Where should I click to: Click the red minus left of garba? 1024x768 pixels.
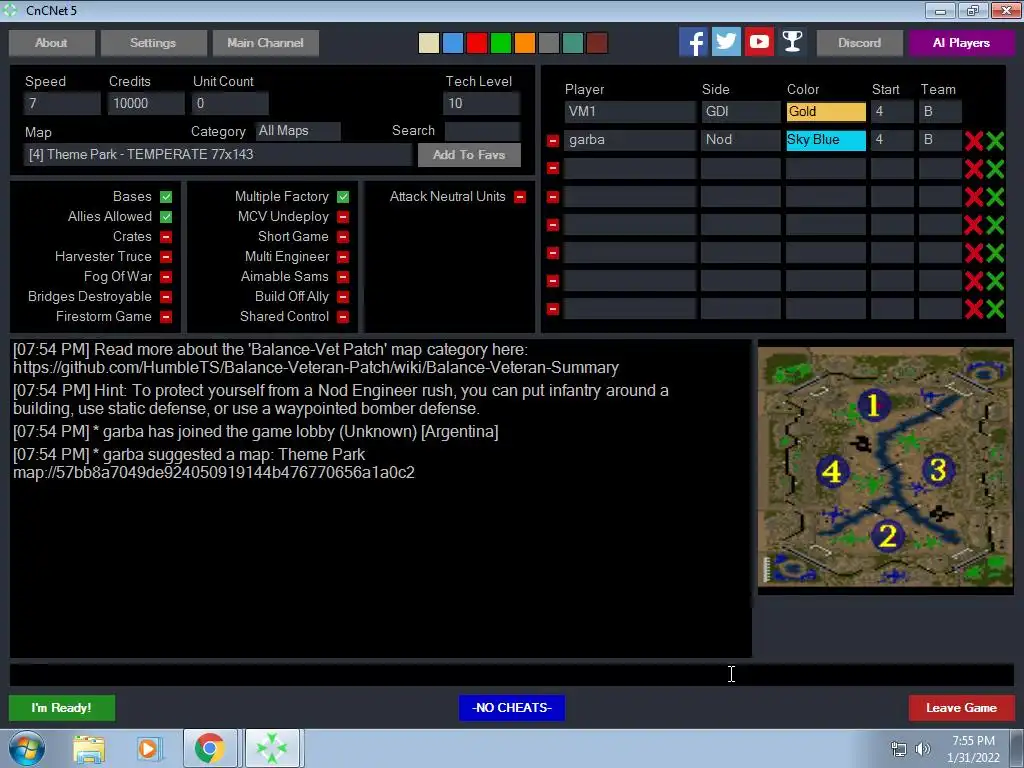point(552,140)
